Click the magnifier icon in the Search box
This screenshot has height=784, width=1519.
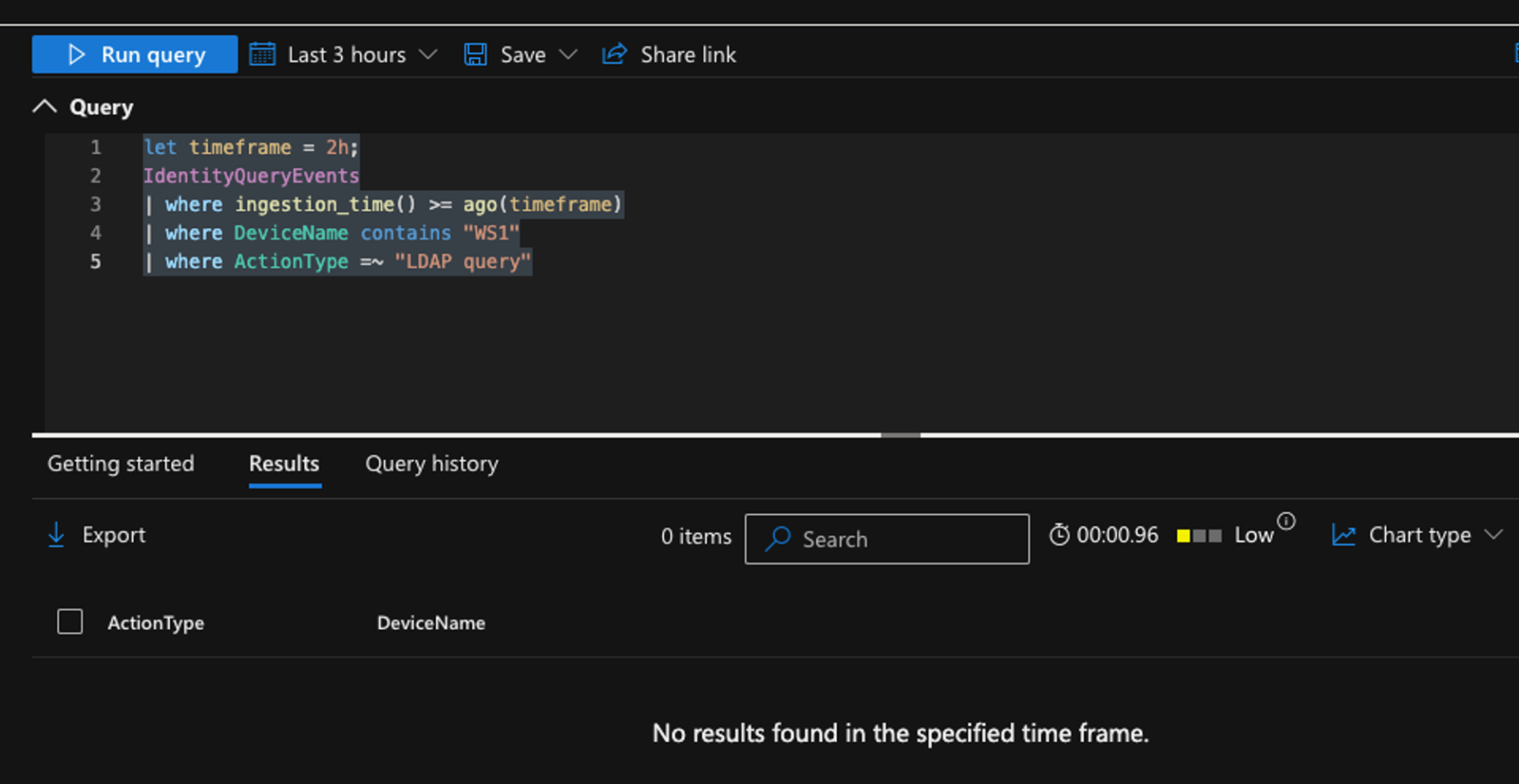778,538
